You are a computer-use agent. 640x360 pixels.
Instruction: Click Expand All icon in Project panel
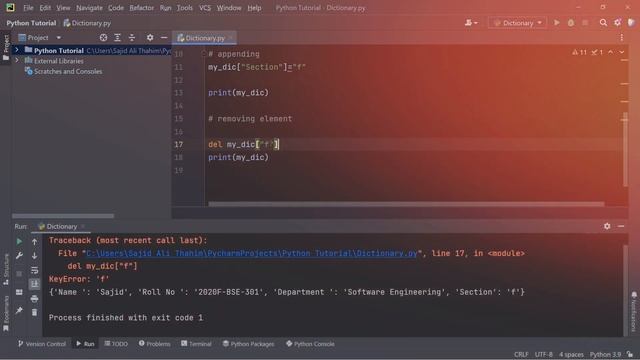(118, 38)
